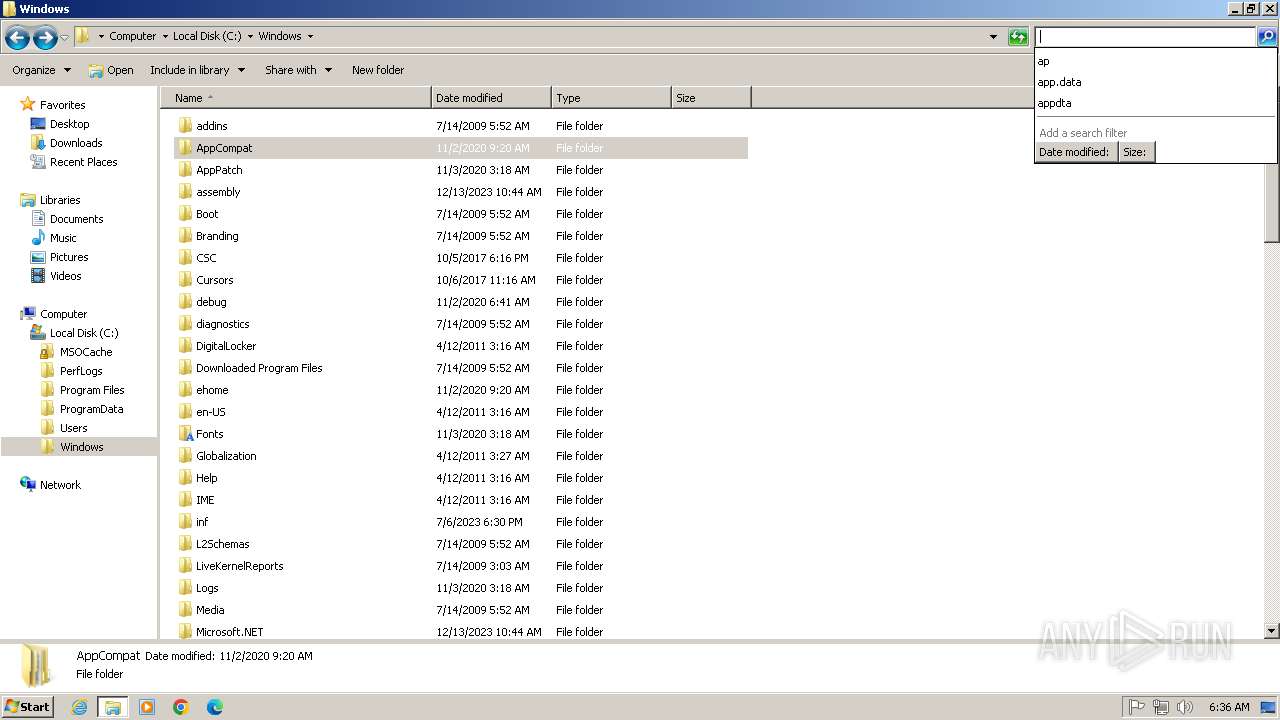Select the Branding folder
The image size is (1280, 720).
tap(217, 236)
